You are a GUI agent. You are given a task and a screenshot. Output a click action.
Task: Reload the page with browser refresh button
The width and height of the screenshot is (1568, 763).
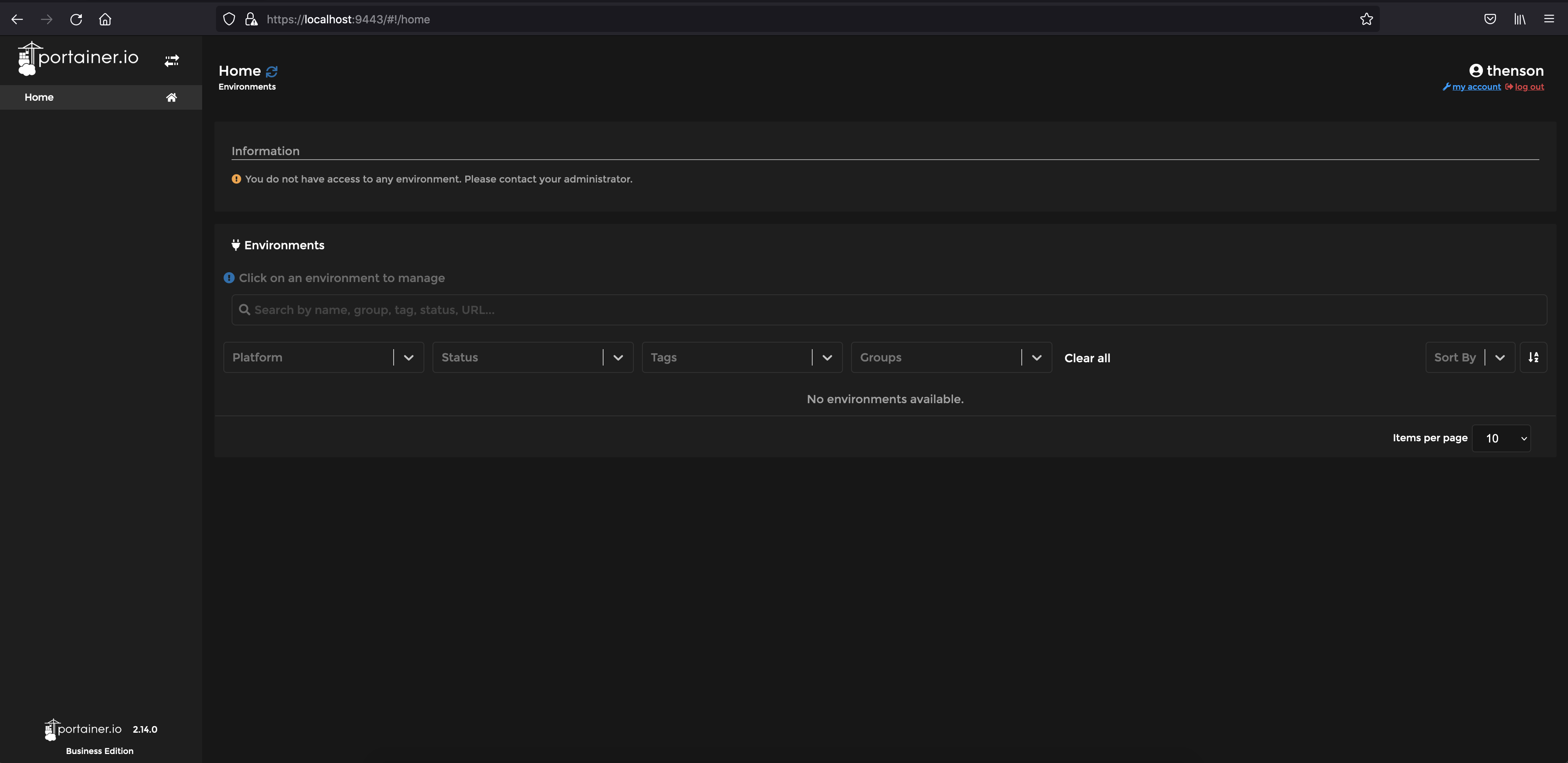76,20
